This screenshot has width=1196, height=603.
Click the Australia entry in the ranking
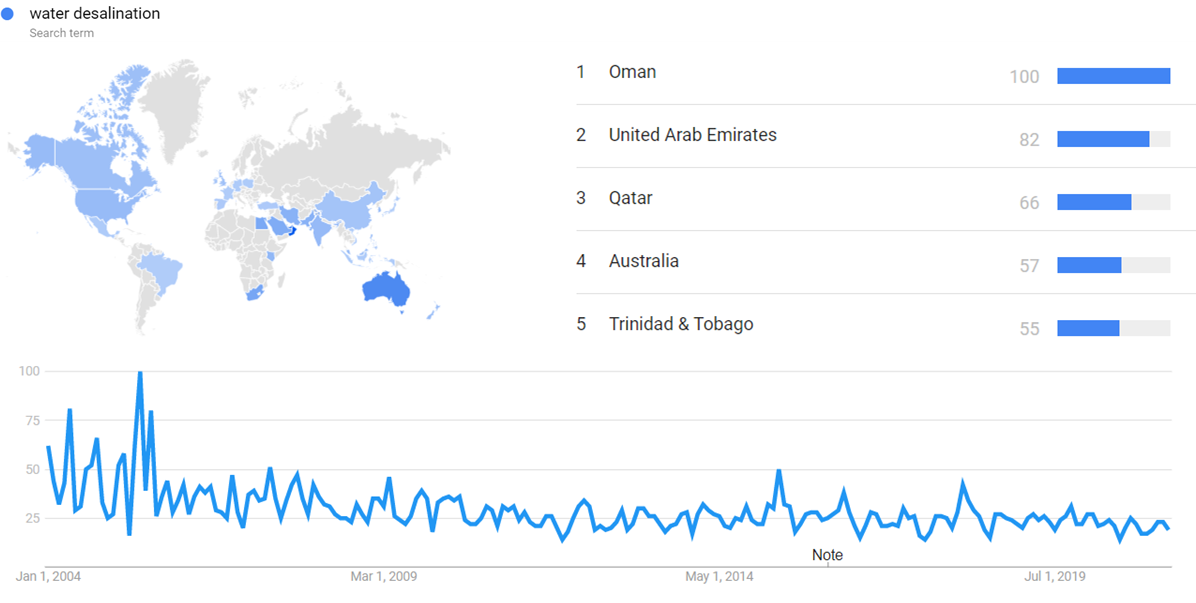(643, 261)
